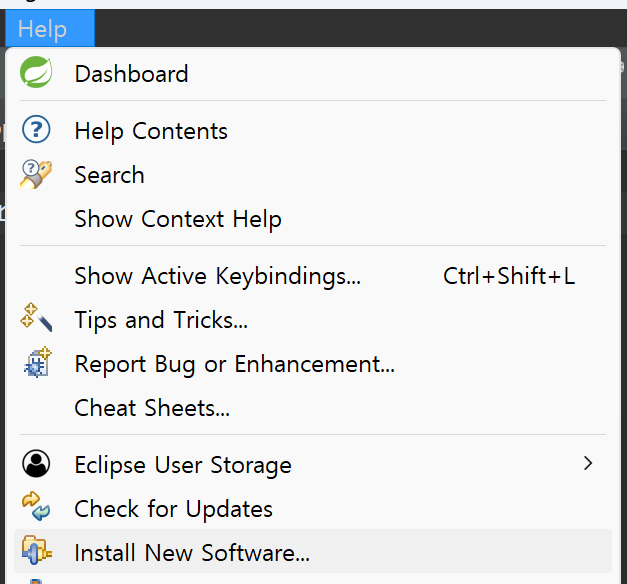Close the open Help menu header

[43, 29]
